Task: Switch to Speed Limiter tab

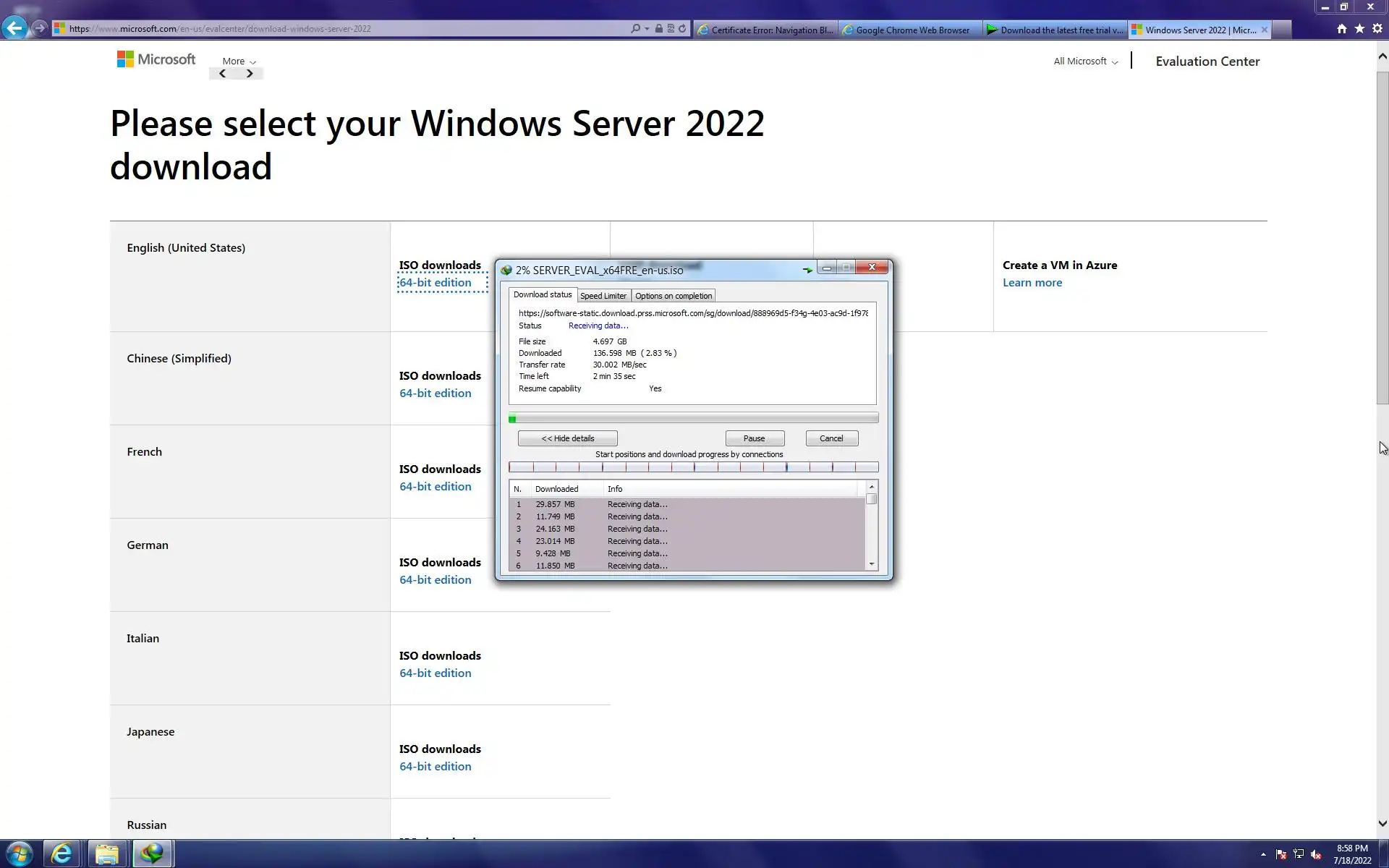Action: tap(603, 296)
